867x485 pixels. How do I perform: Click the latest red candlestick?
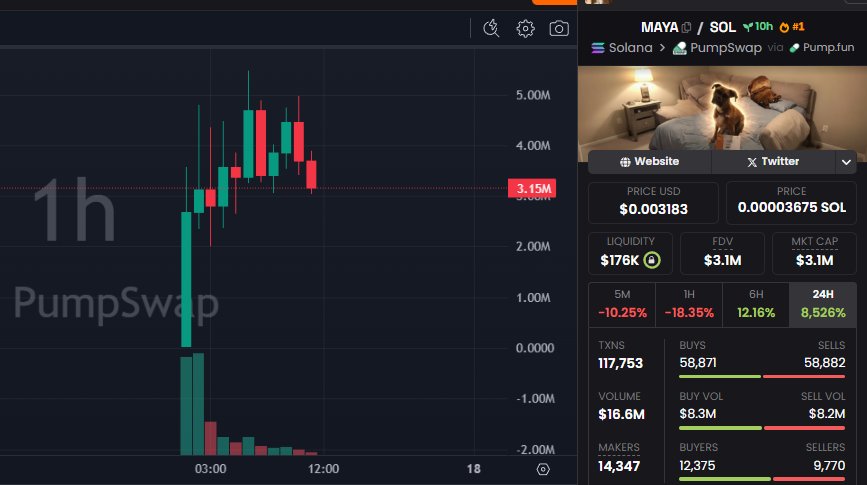click(311, 174)
